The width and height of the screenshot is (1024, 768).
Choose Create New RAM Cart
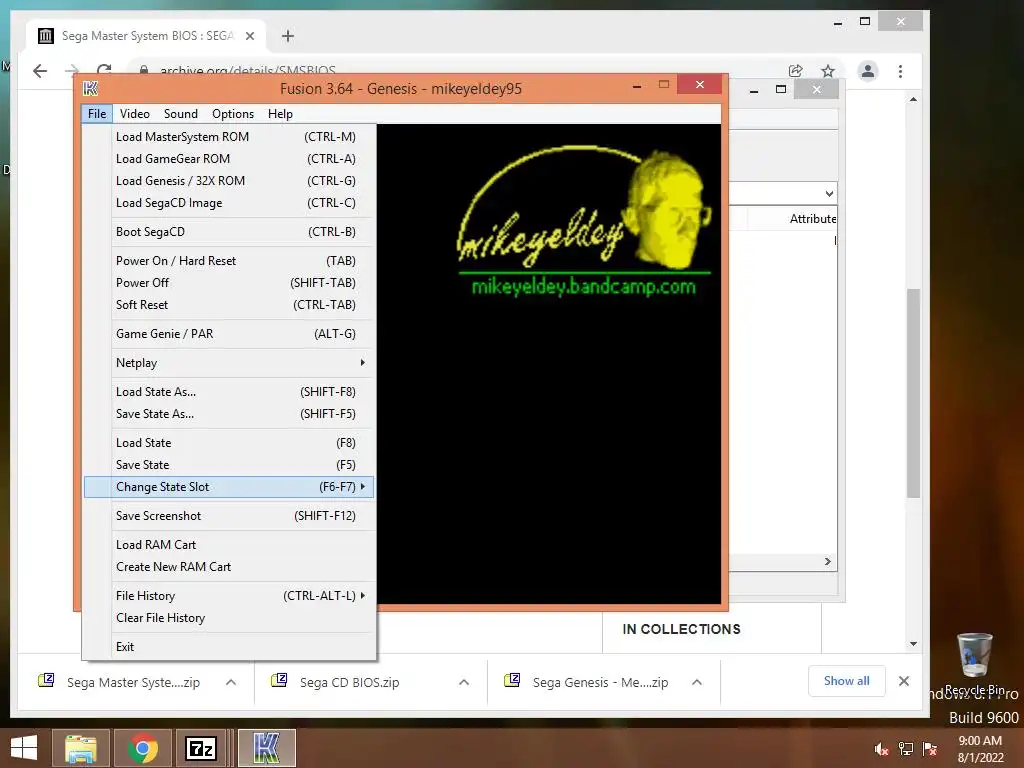pos(229,567)
